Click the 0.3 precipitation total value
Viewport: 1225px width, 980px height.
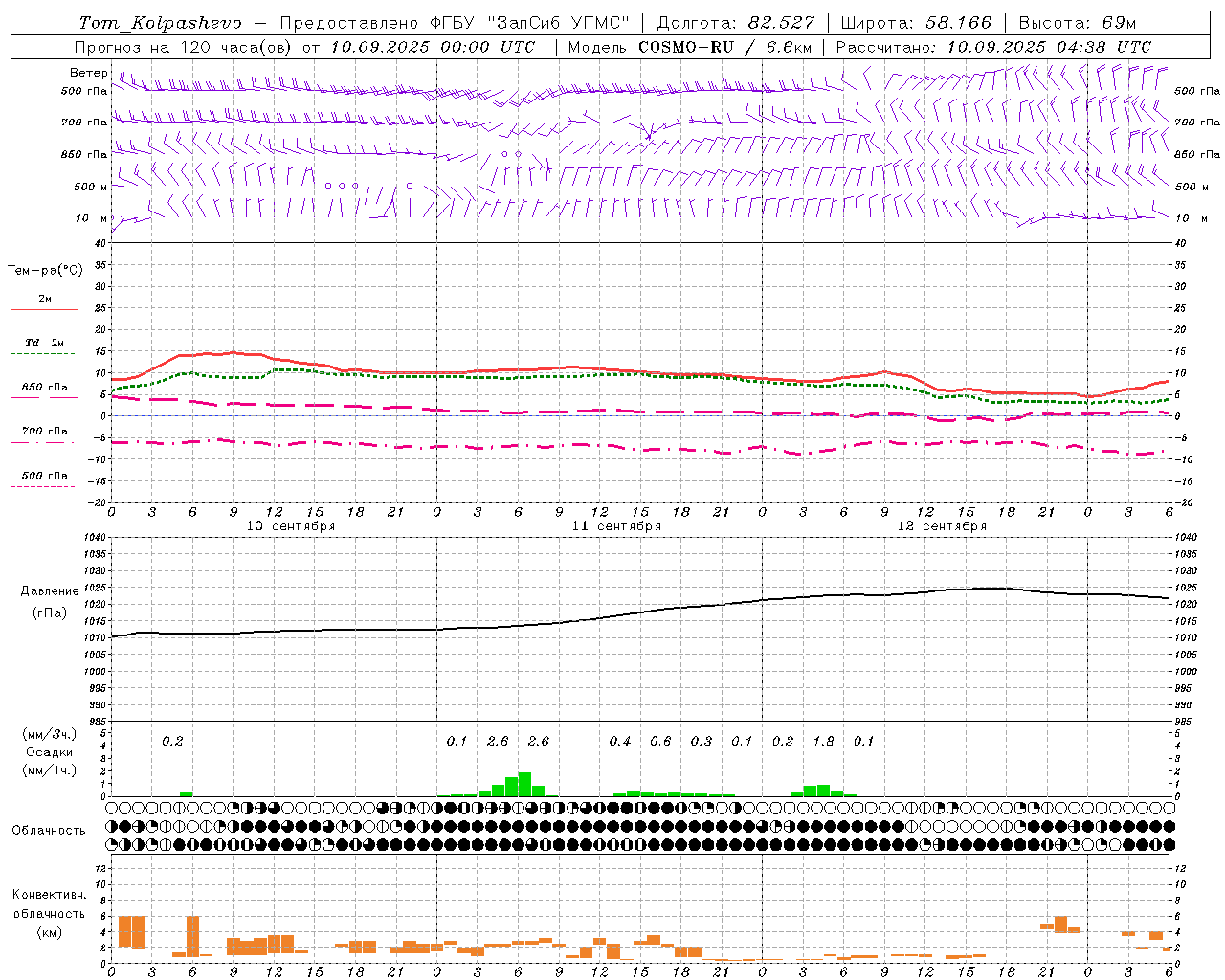(702, 741)
